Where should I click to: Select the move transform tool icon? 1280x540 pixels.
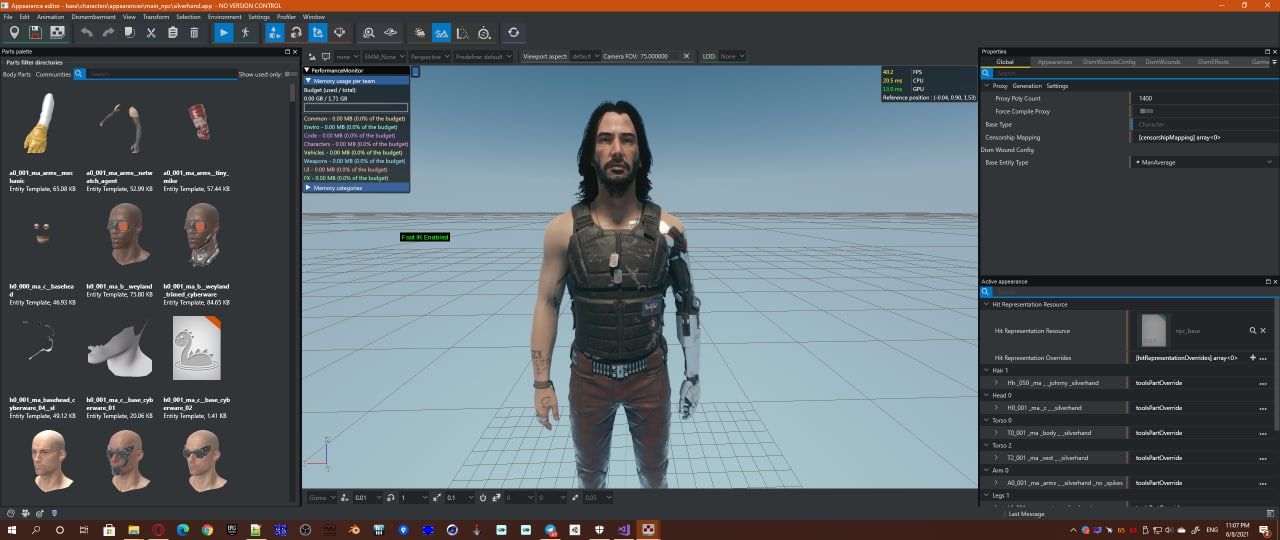275,33
